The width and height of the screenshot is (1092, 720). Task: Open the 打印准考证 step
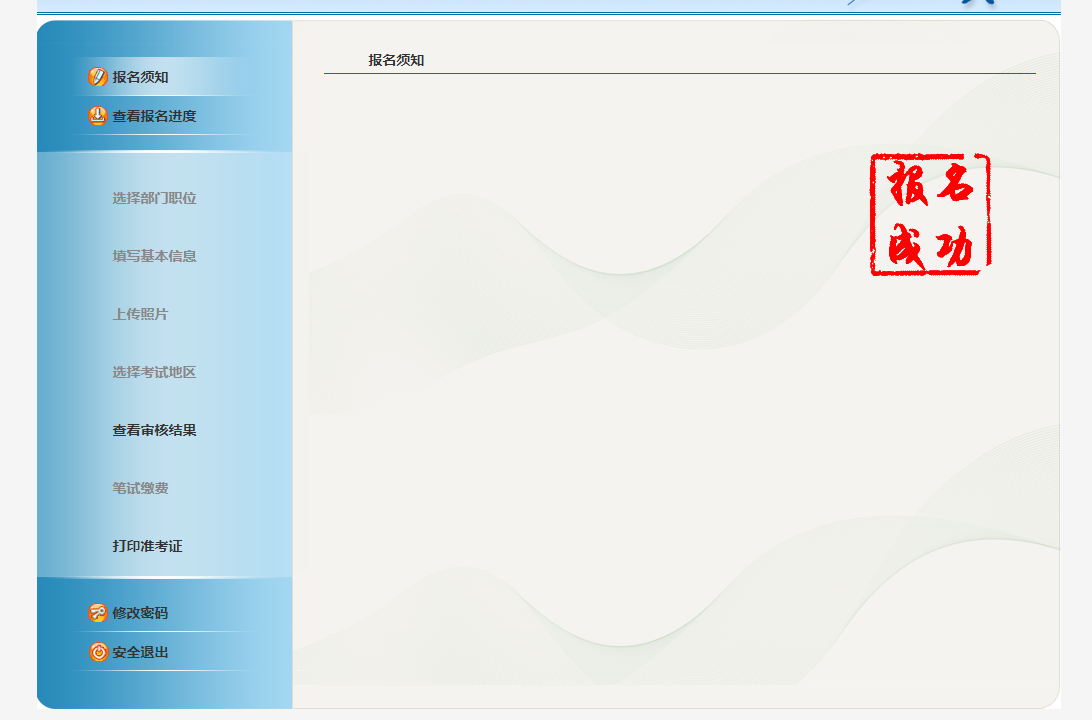(x=147, y=546)
